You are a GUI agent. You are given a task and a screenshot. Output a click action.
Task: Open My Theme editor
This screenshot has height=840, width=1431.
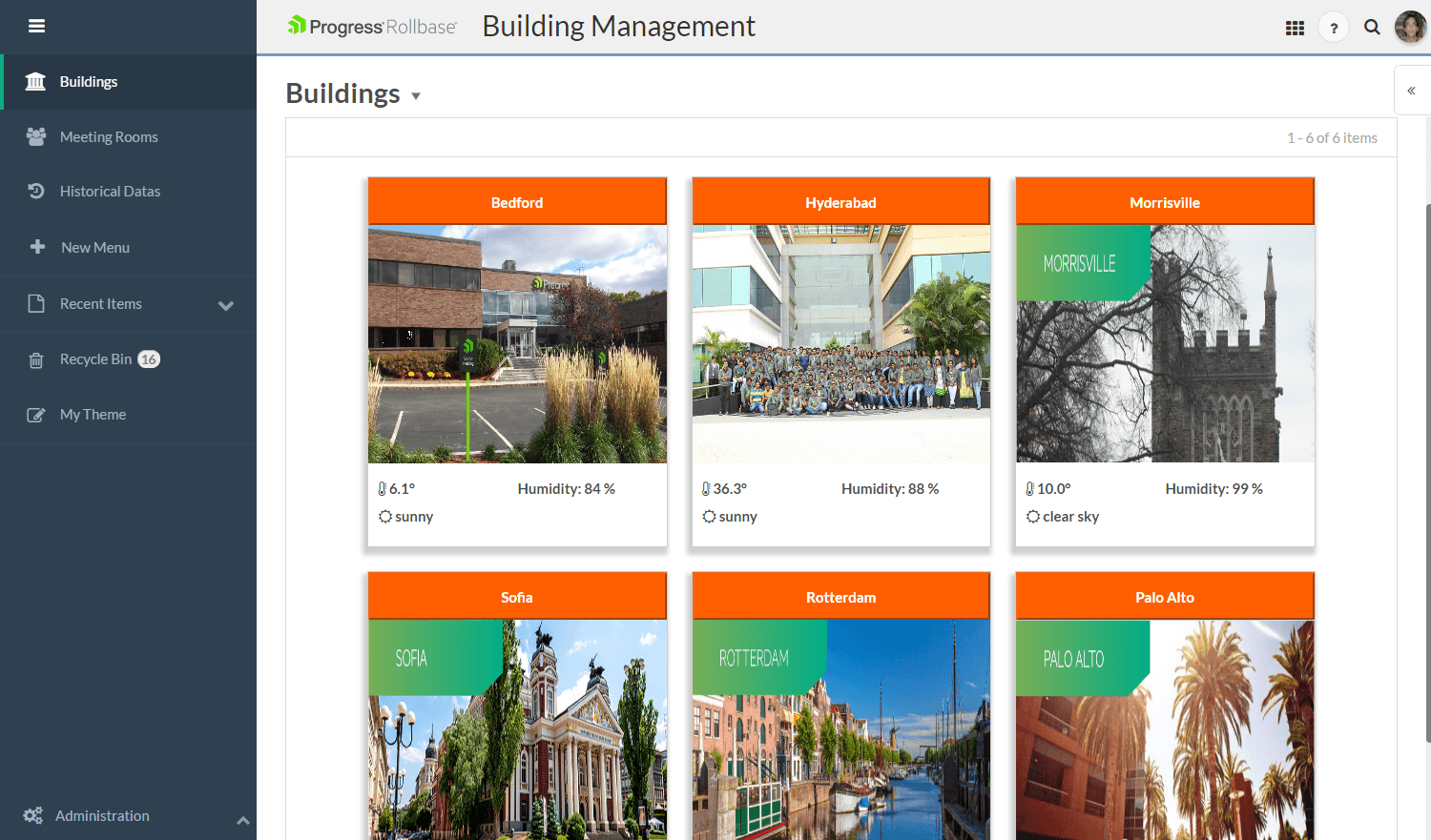click(93, 415)
